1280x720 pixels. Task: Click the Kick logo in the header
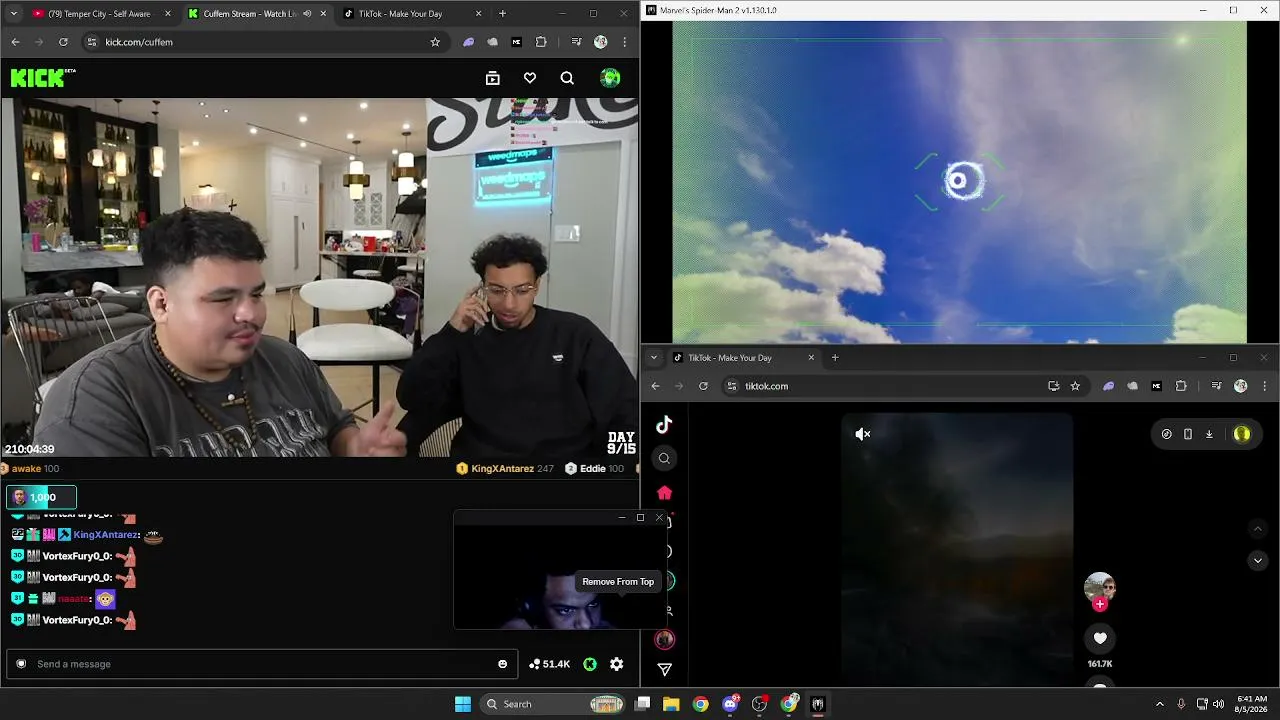coord(38,78)
